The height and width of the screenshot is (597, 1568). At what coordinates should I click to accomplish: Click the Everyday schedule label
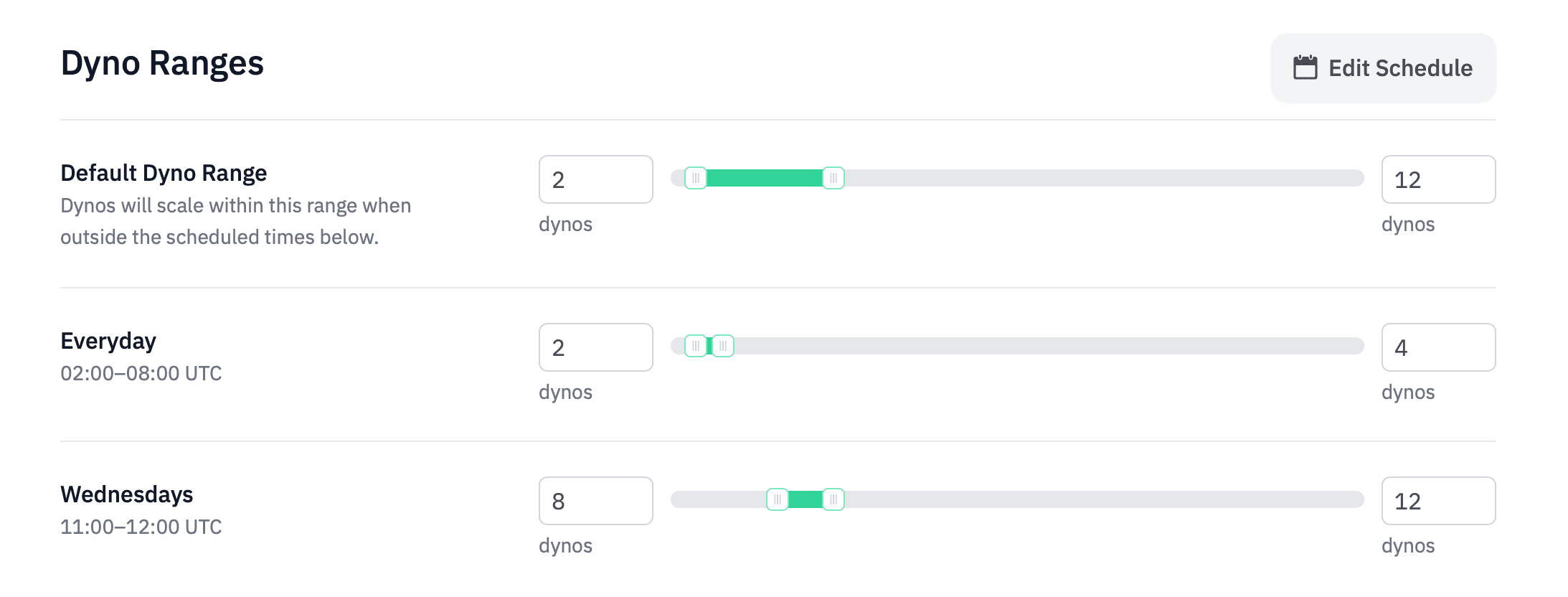coord(108,341)
